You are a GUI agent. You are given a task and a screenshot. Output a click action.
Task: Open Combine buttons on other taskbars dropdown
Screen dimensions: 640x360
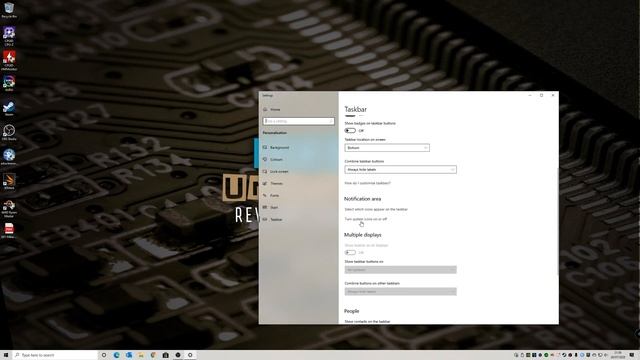tap(400, 291)
